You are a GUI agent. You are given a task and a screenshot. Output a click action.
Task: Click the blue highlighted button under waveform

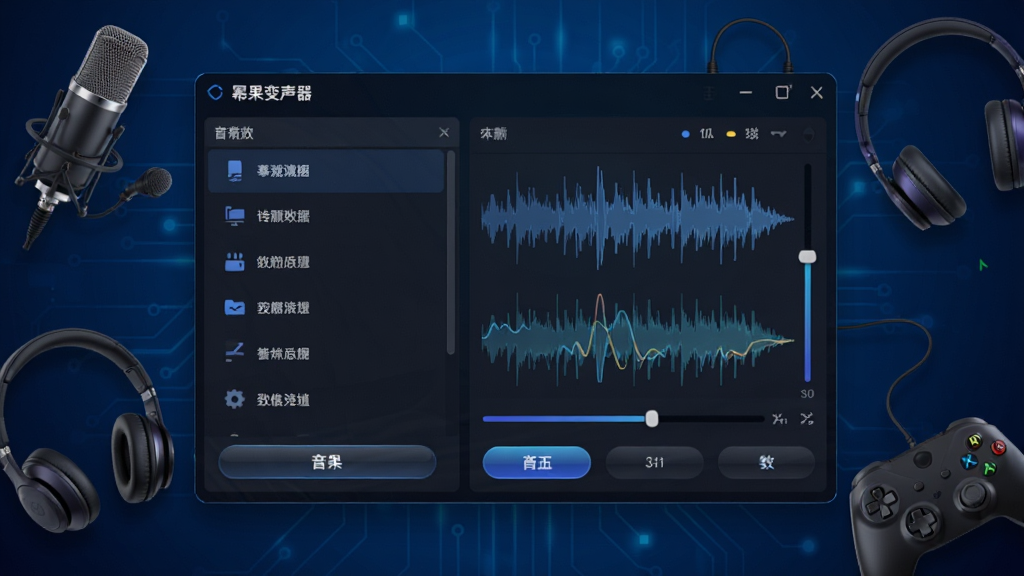coord(537,462)
